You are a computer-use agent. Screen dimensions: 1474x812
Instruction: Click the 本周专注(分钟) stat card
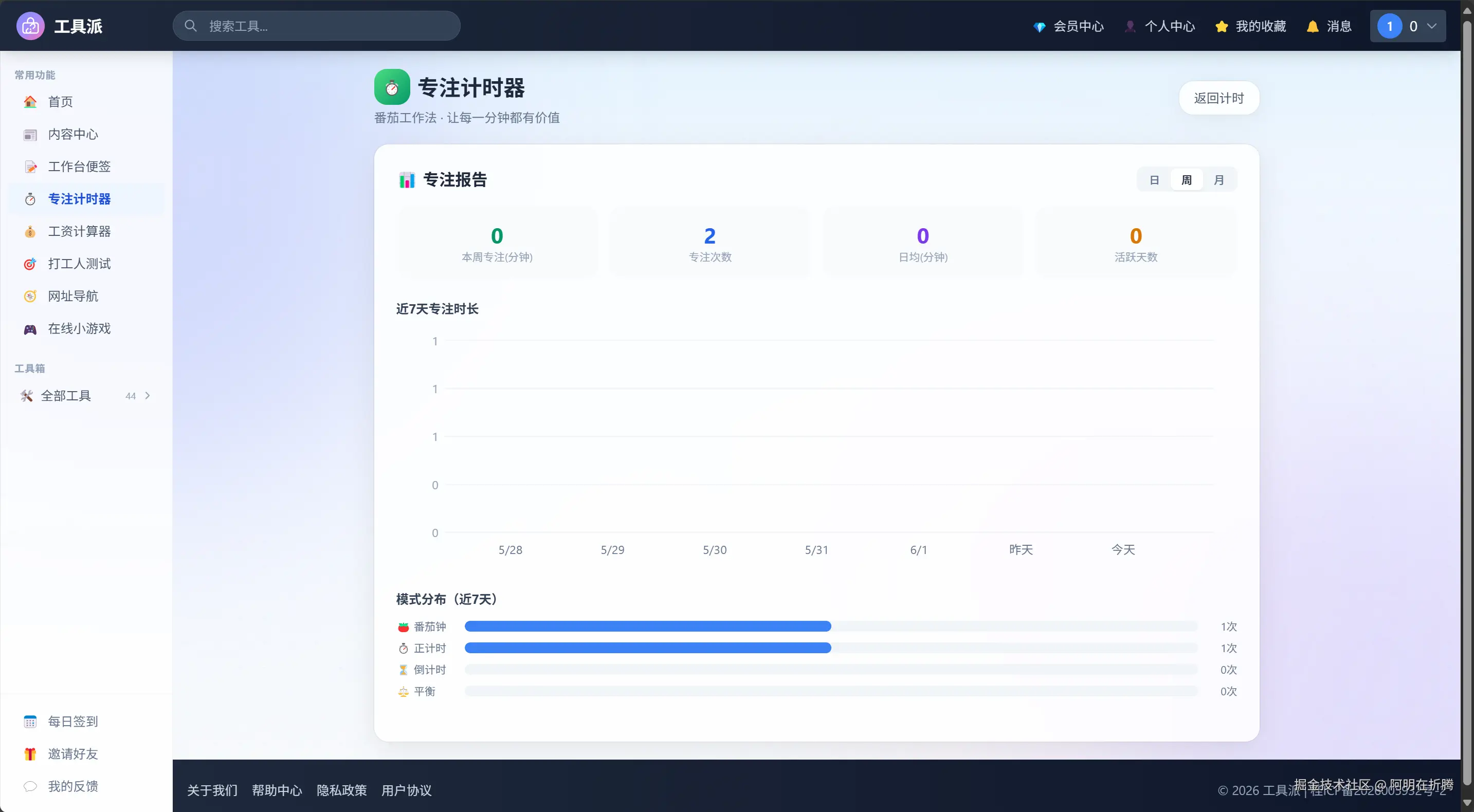(497, 242)
